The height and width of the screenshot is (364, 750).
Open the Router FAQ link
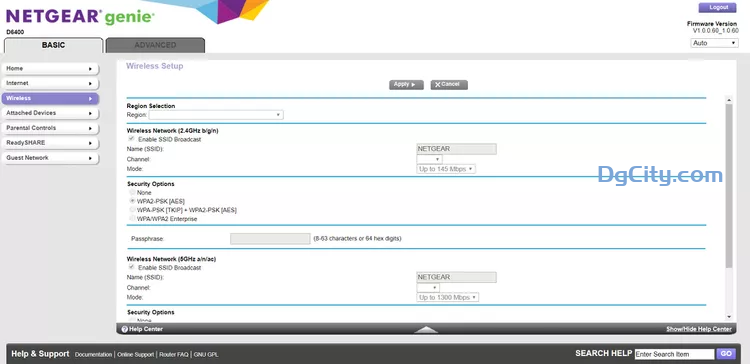173,355
